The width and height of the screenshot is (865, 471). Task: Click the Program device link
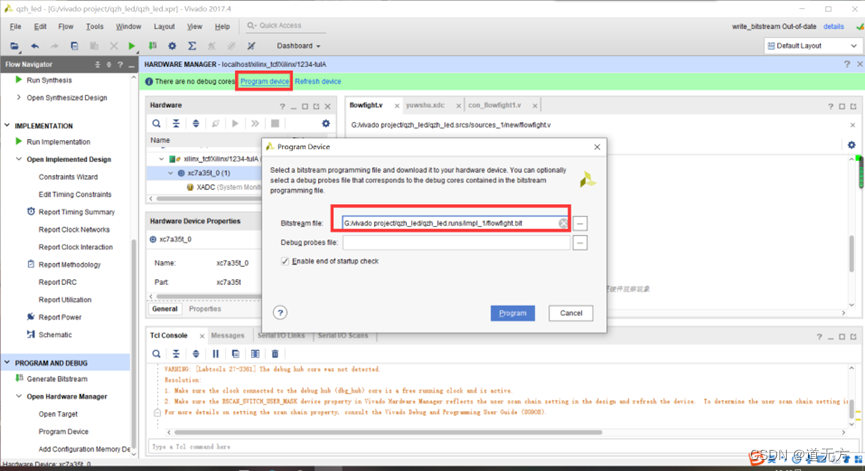264,82
